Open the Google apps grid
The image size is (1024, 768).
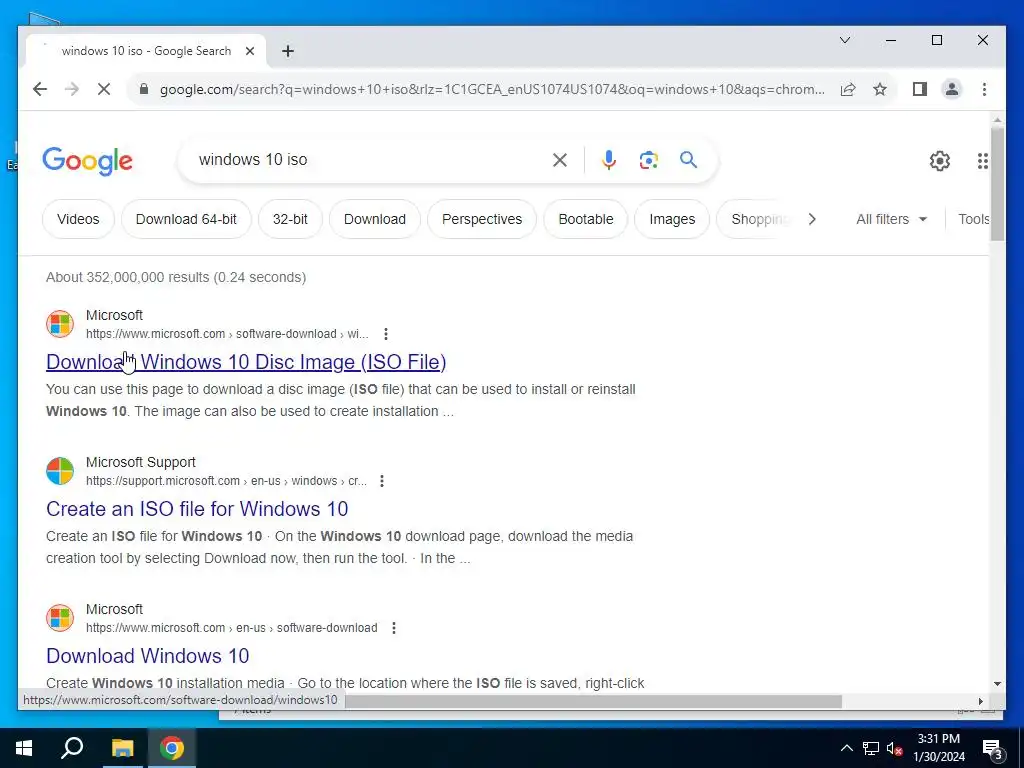click(x=982, y=161)
